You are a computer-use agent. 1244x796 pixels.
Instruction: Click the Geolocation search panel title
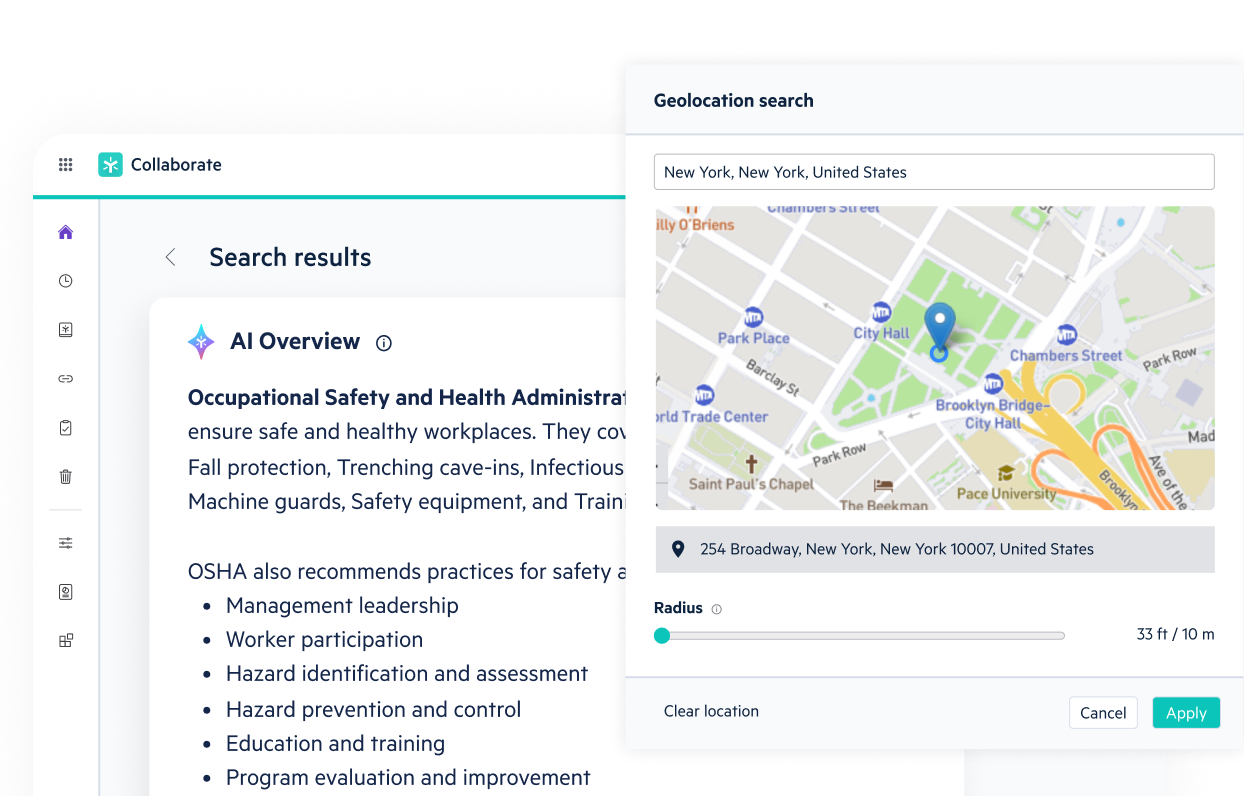[x=733, y=100]
